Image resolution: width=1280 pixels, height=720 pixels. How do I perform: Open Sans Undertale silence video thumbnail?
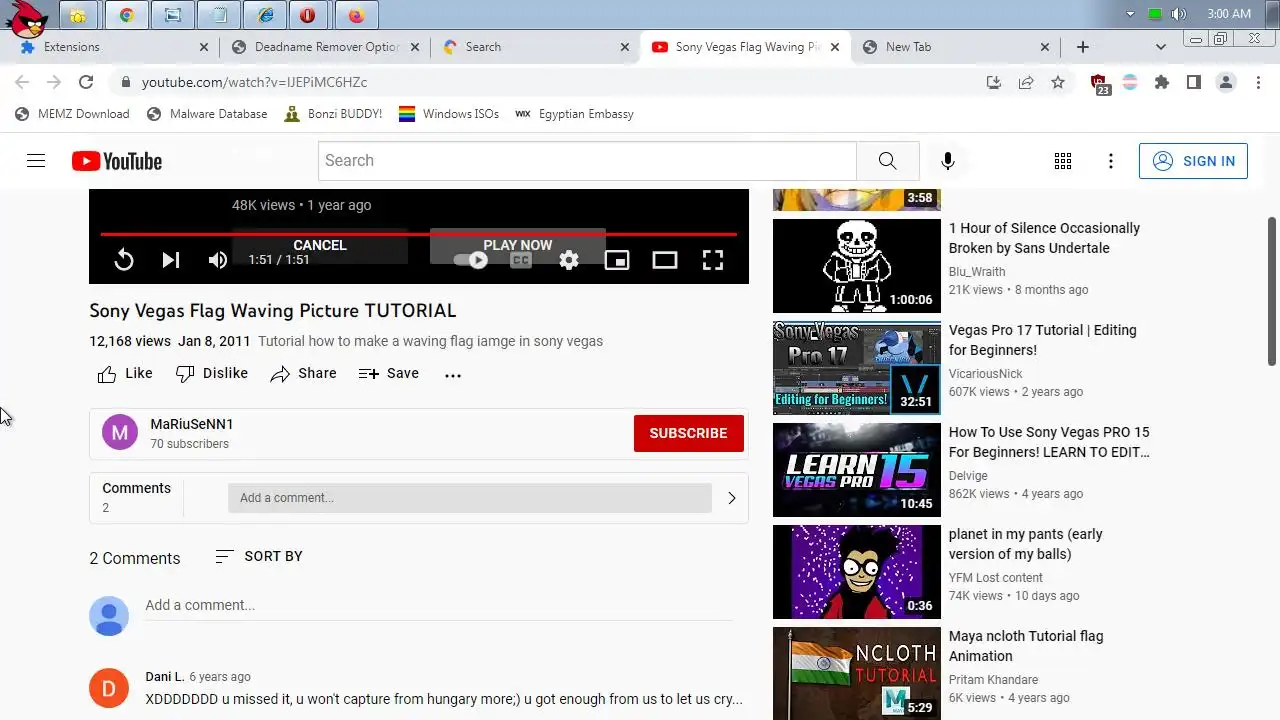857,266
